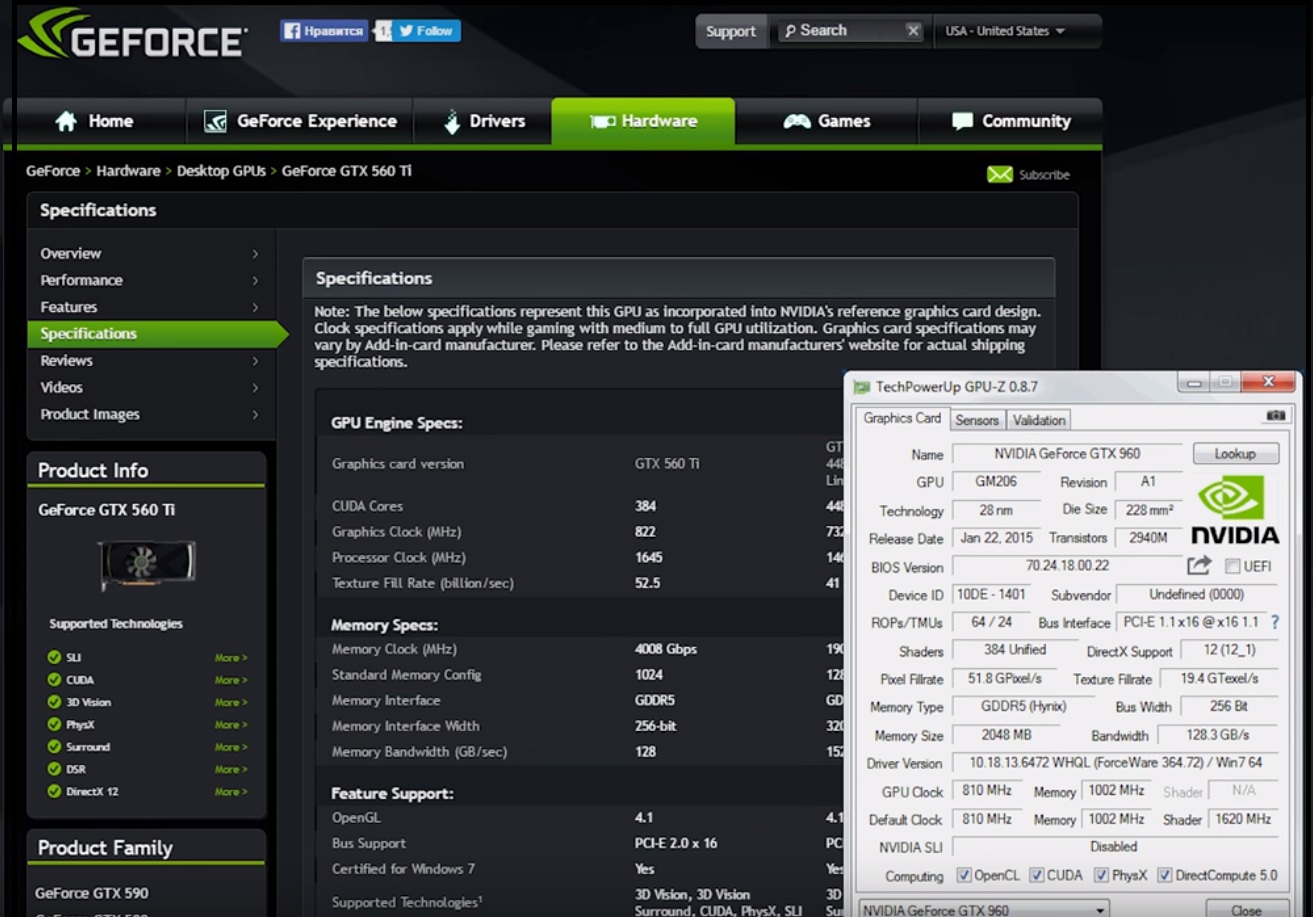1313x917 pixels.
Task: Click the BIOS share/export icon in GPU-Z
Action: pyautogui.click(x=1199, y=566)
